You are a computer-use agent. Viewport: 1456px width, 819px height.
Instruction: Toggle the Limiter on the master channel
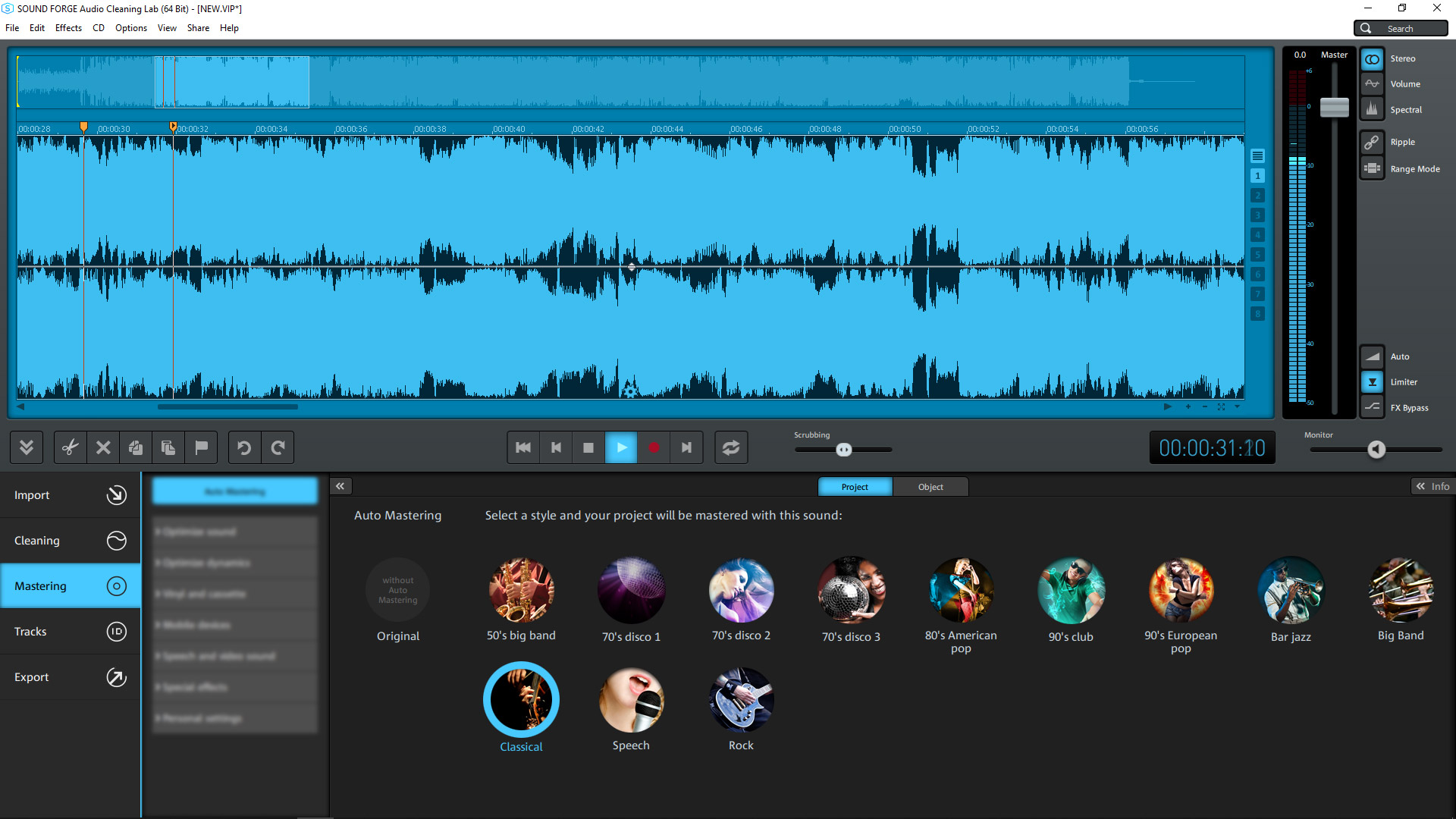(1373, 381)
